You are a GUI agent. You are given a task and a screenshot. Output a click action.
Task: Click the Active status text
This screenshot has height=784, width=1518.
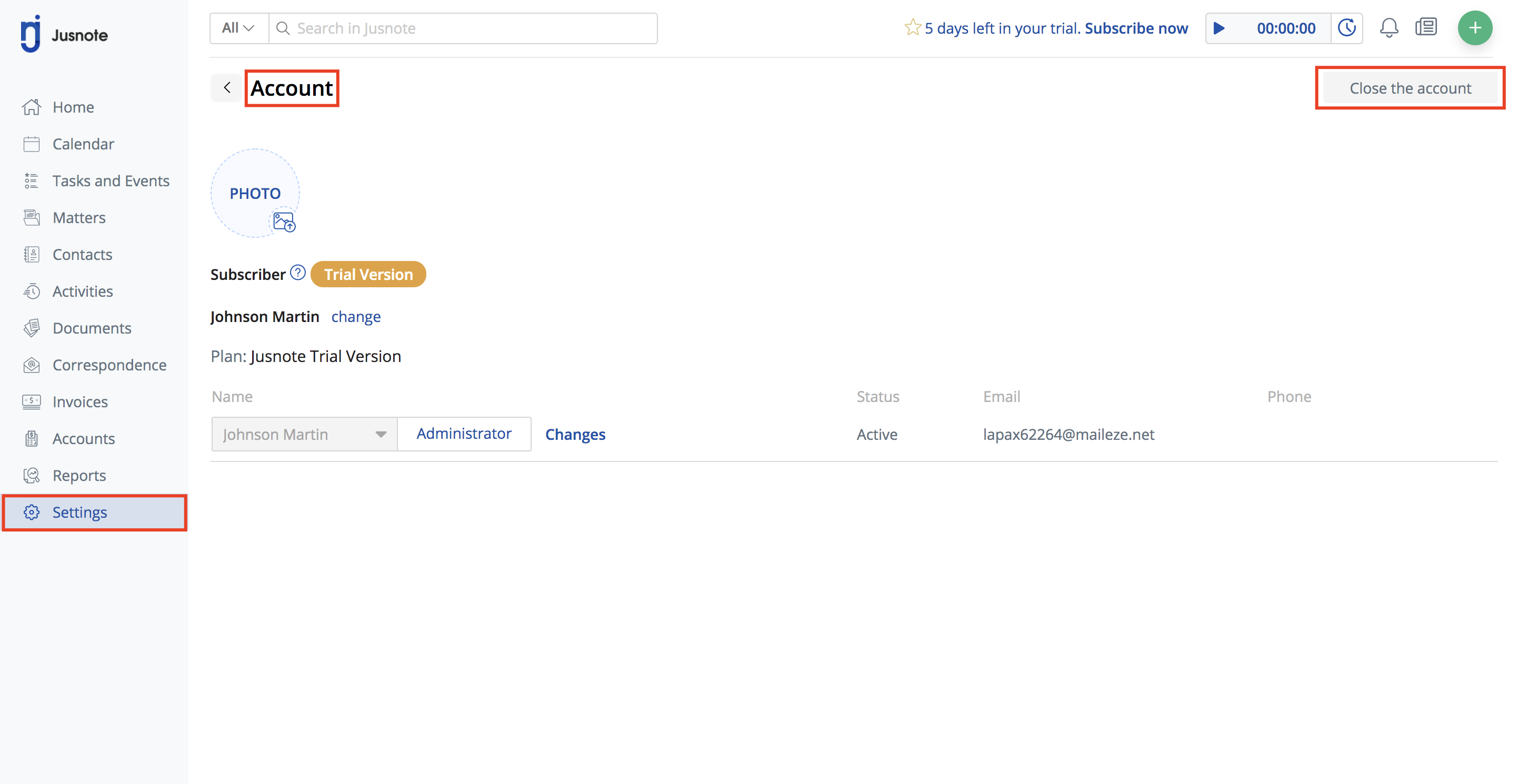[x=877, y=435]
